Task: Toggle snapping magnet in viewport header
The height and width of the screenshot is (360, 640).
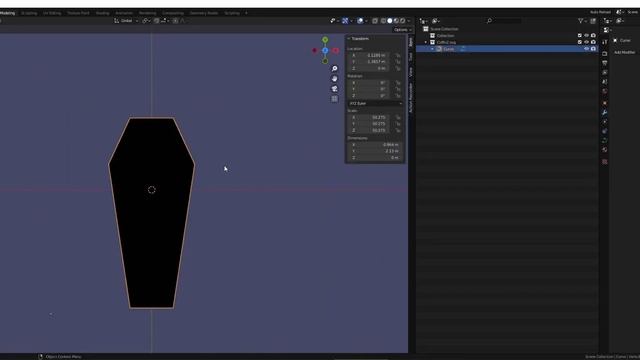Action: click(157, 21)
